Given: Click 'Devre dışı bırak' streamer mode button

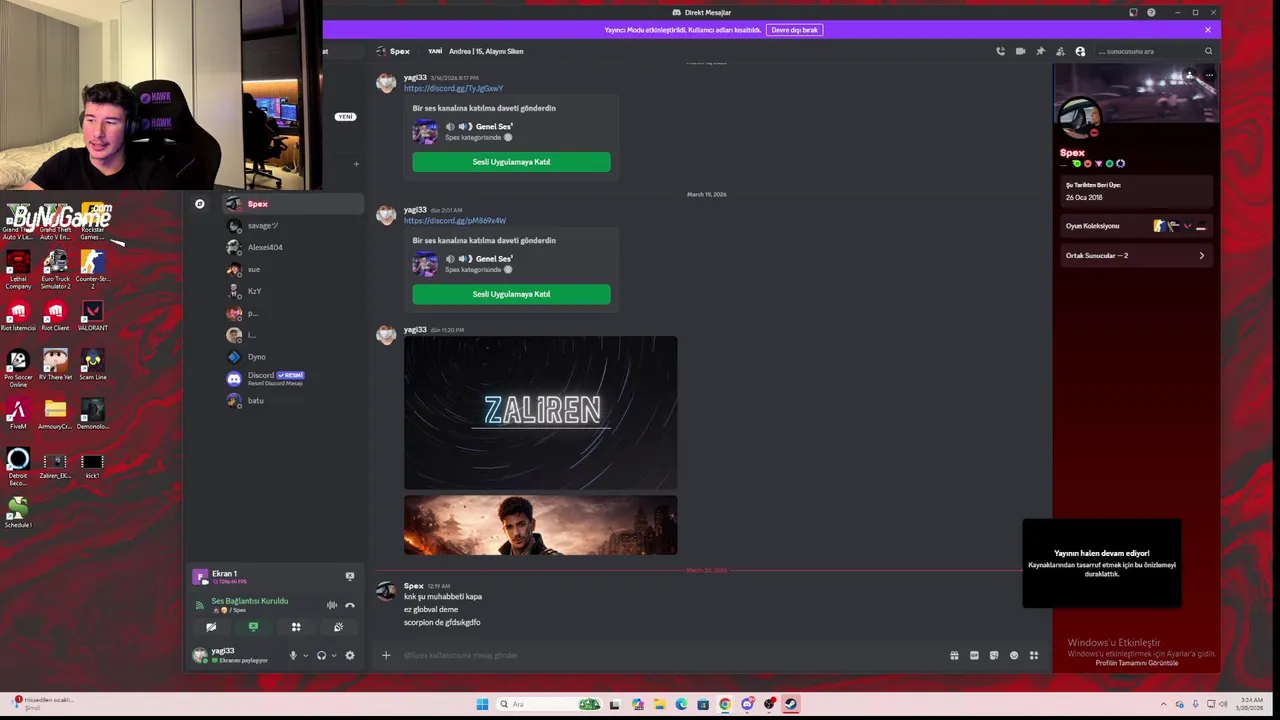Looking at the screenshot, I should click(794, 30).
